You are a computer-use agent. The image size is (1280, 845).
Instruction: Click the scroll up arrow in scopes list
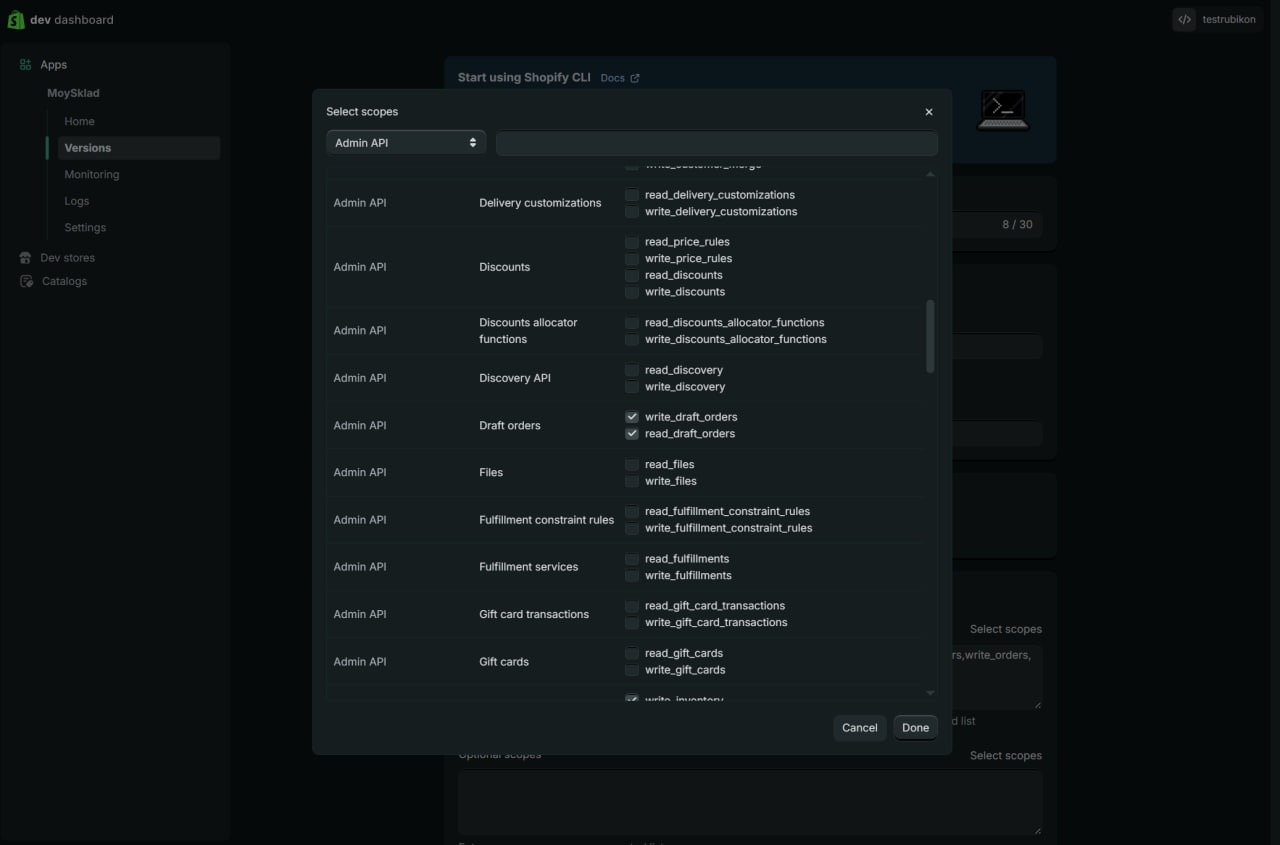tap(931, 174)
